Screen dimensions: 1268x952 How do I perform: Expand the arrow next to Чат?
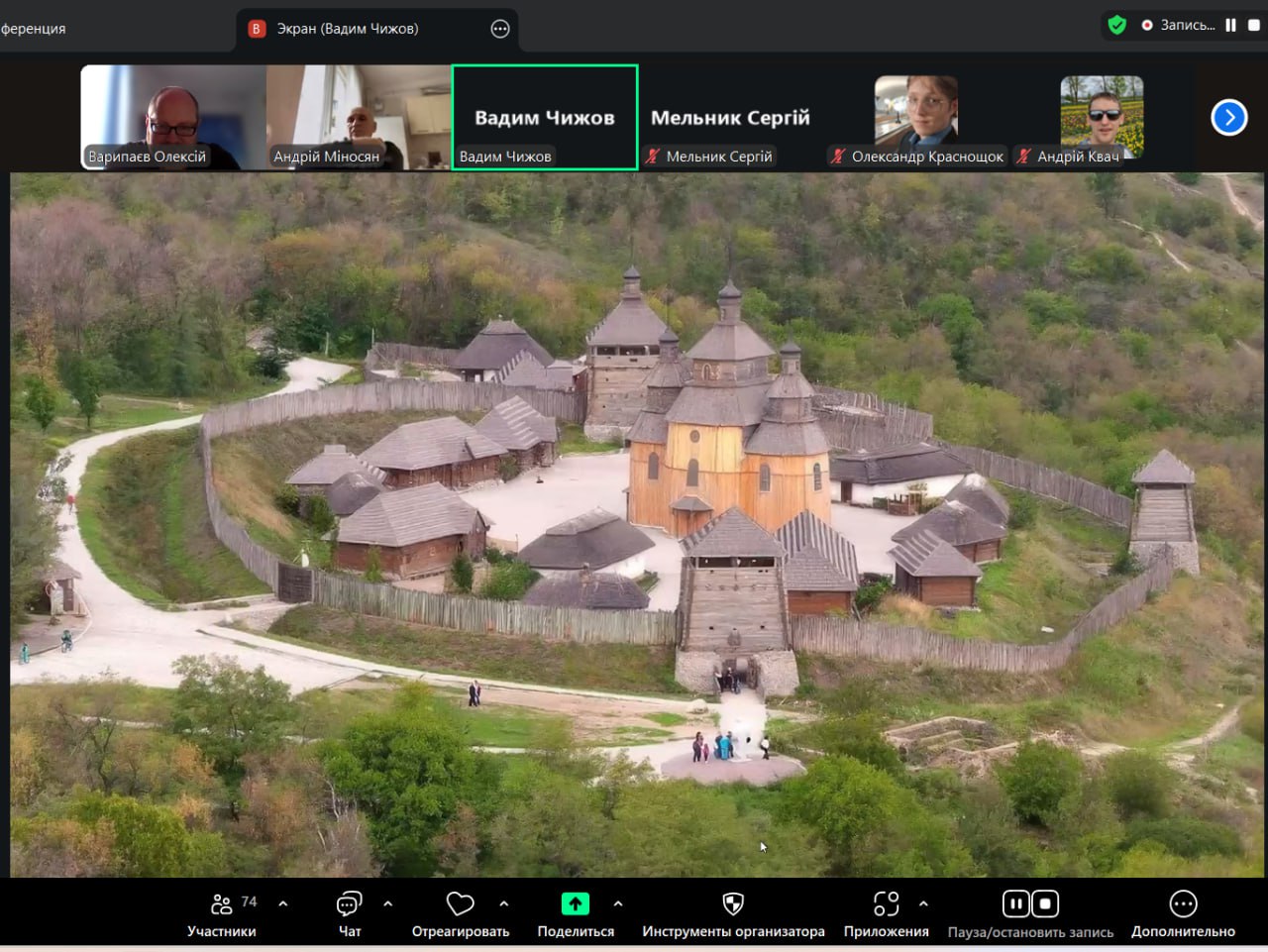(x=387, y=904)
